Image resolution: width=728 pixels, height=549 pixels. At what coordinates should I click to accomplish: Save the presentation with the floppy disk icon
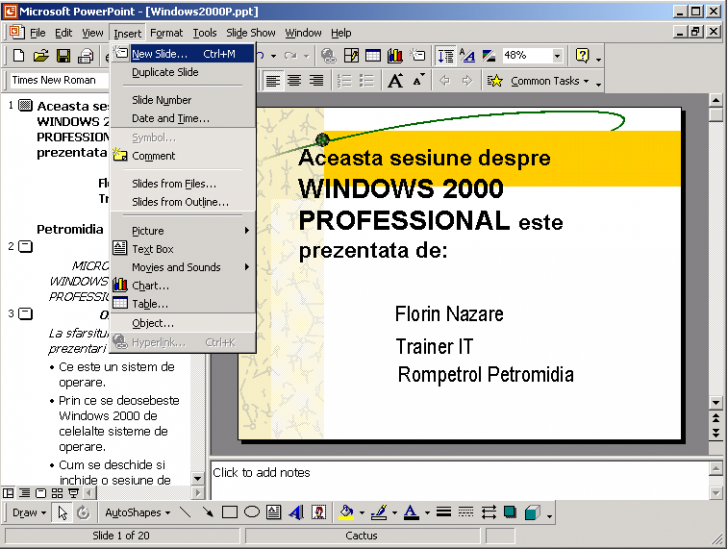pos(63,56)
